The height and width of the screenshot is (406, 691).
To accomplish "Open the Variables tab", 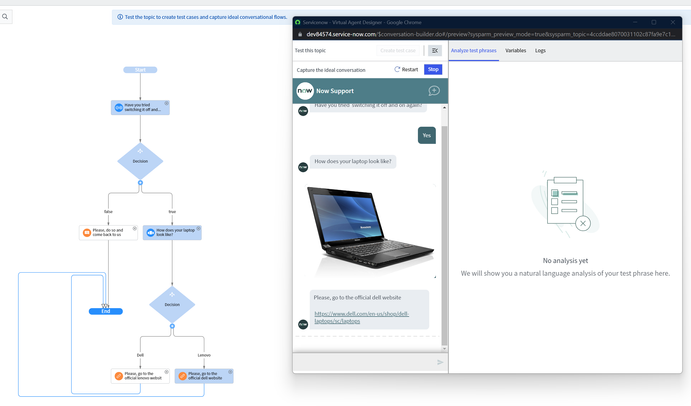I will point(516,51).
